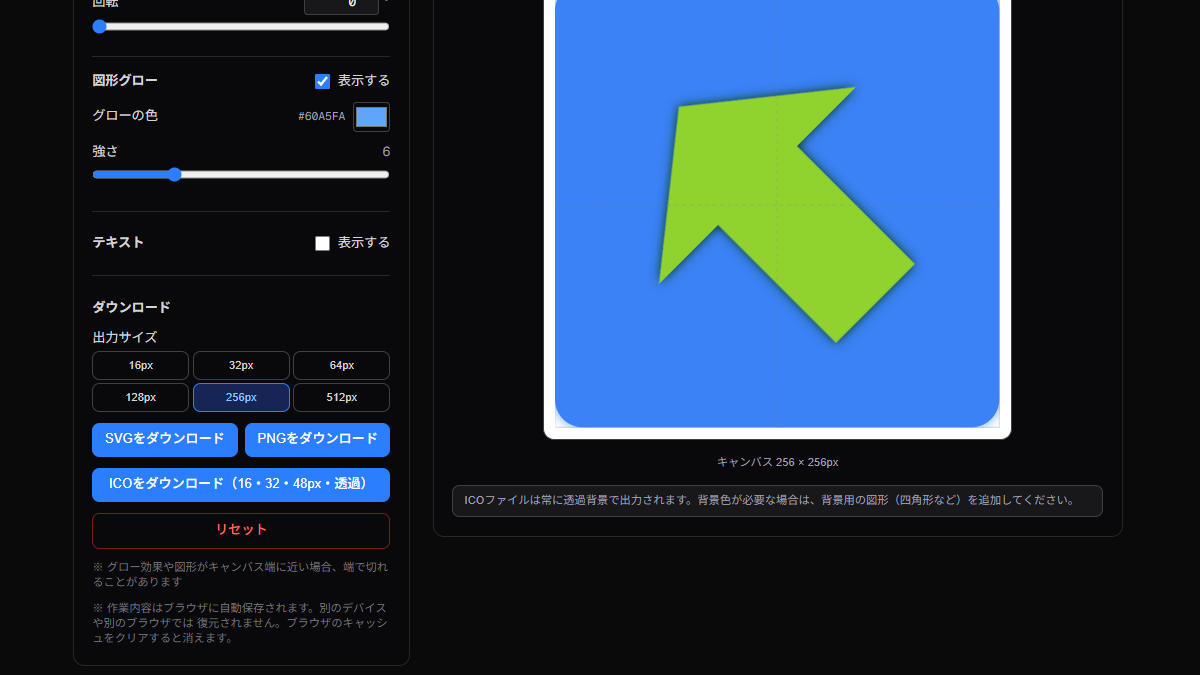Click the #60A5FA hex color text
The width and height of the screenshot is (1200, 675).
click(x=321, y=117)
